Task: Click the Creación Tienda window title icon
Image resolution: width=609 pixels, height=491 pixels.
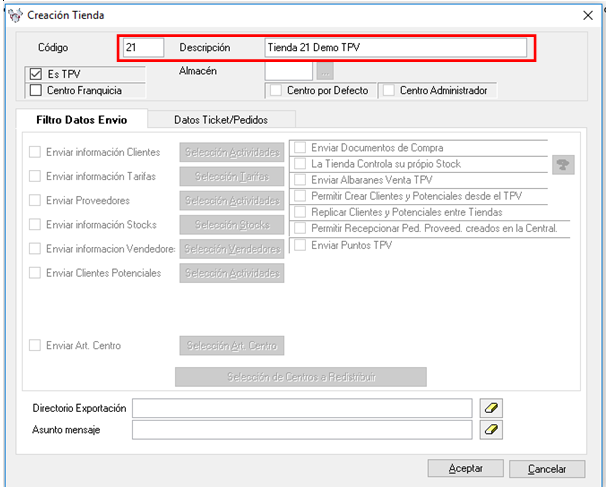Action: tap(12, 15)
